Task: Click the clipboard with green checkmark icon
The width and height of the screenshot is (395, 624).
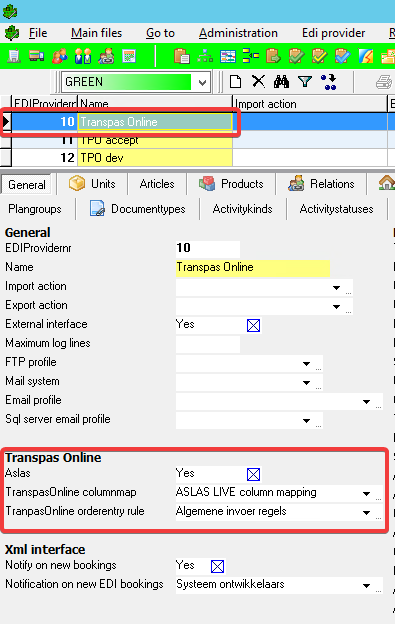Action: (x=296, y=56)
